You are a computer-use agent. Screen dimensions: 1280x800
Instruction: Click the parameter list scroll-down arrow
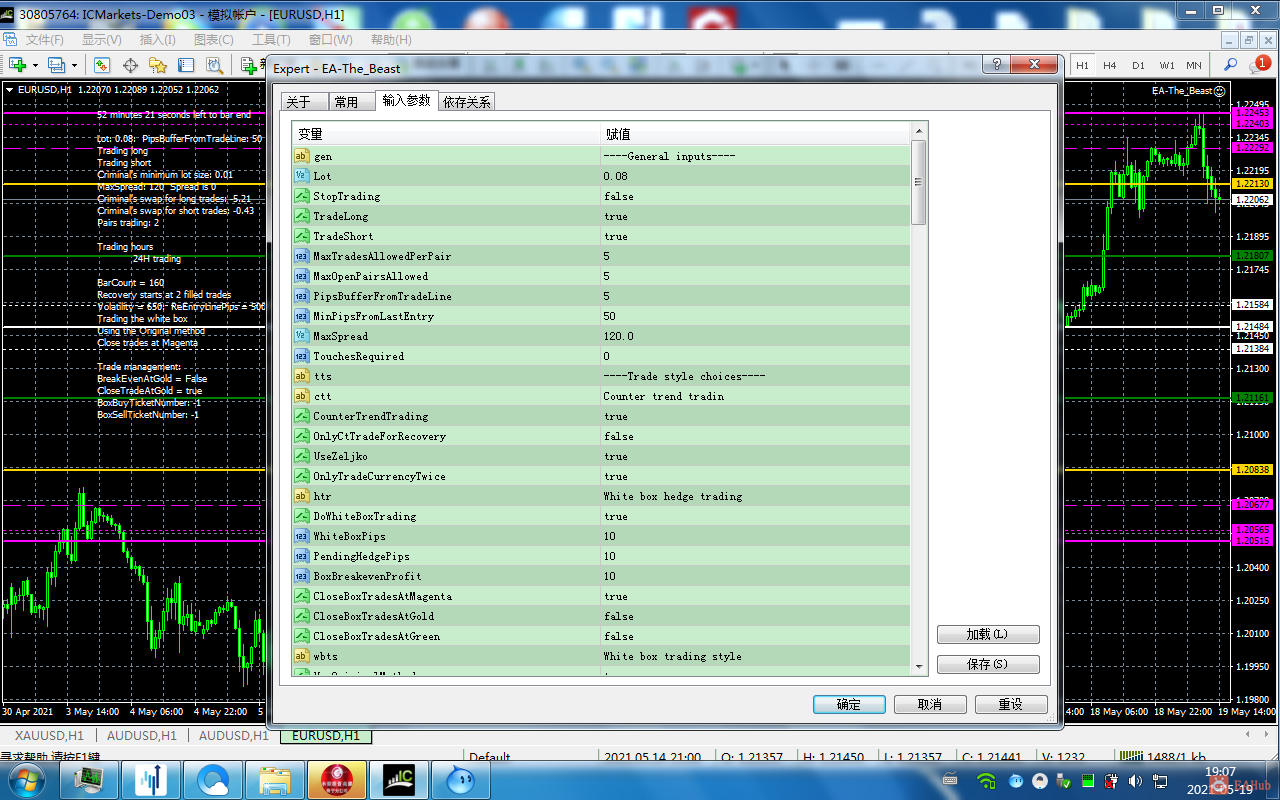click(x=919, y=666)
